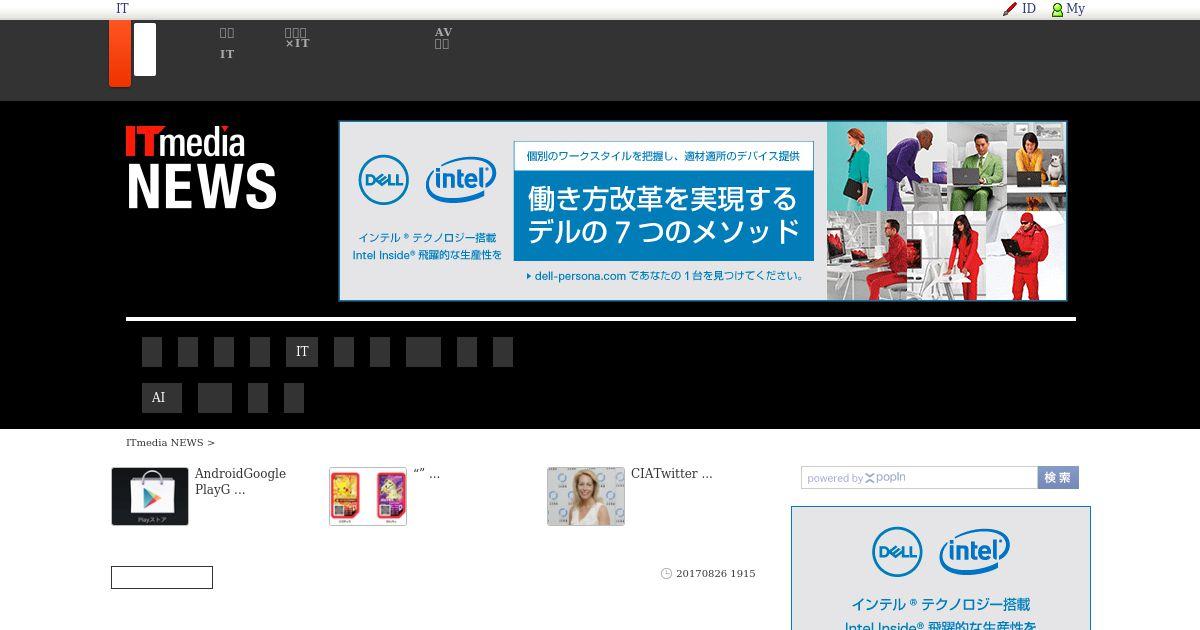Click the orange logo block in header
1200x630 pixels.
click(x=120, y=53)
